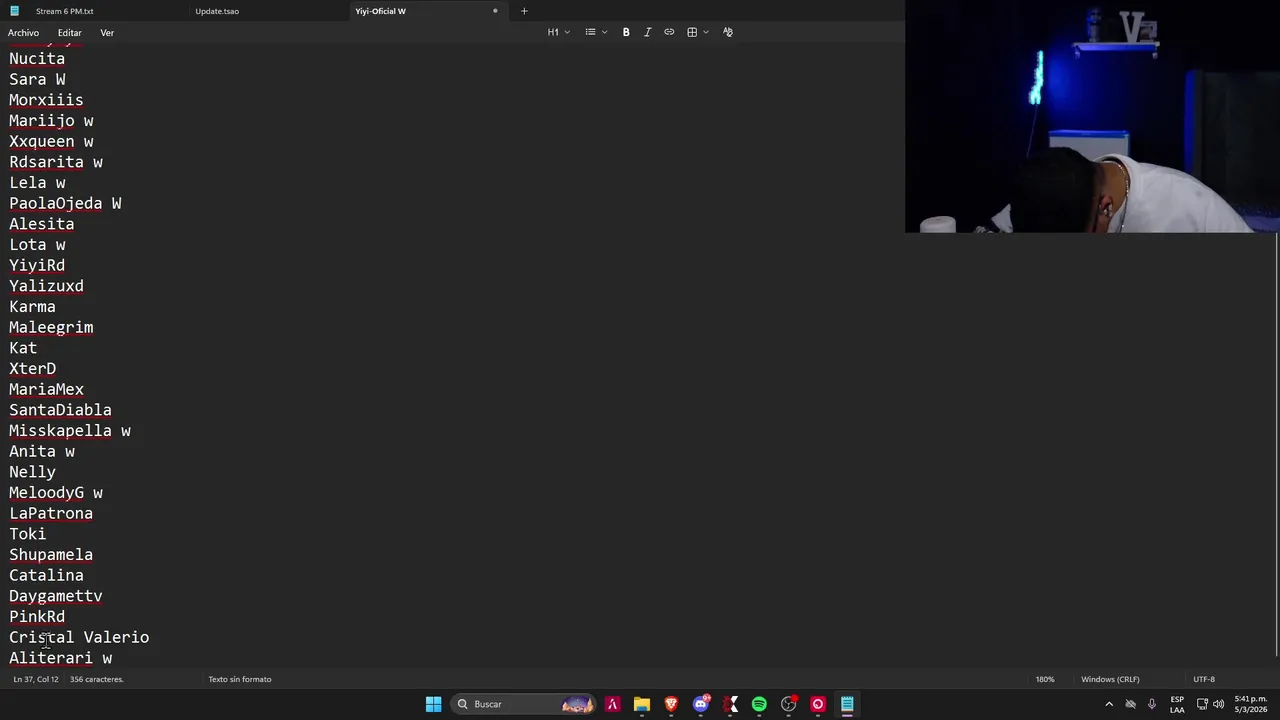Viewport: 1280px width, 720px height.
Task: Switch to the Stream 6 PM.txt tab
Action: point(65,11)
